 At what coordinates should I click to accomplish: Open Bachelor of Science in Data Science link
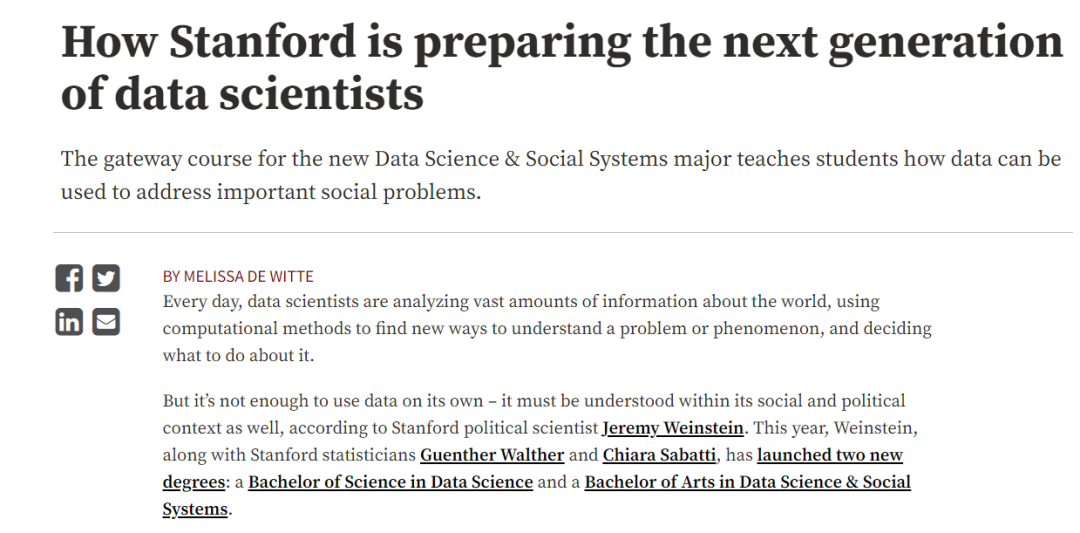pos(391,482)
